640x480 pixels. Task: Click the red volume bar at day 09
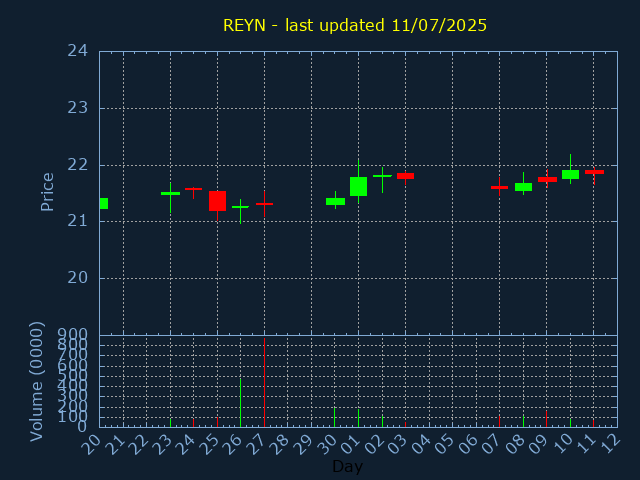(x=547, y=419)
